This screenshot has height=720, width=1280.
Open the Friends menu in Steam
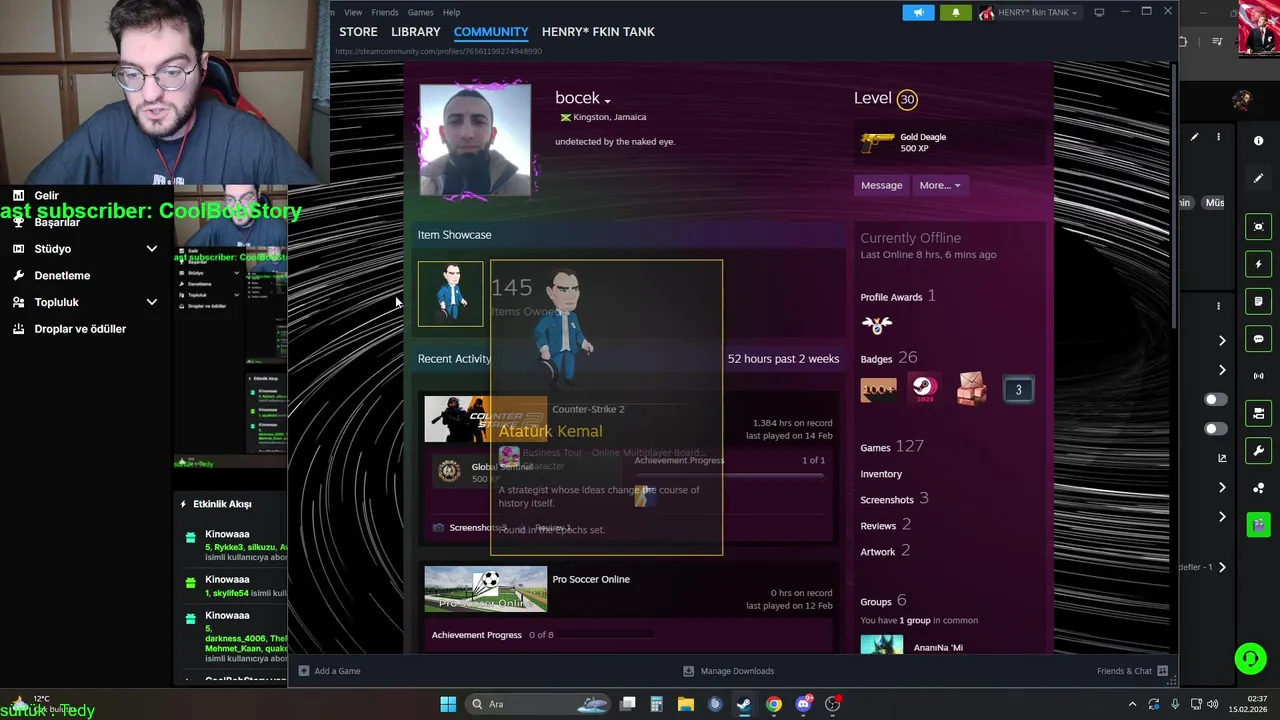coord(385,12)
